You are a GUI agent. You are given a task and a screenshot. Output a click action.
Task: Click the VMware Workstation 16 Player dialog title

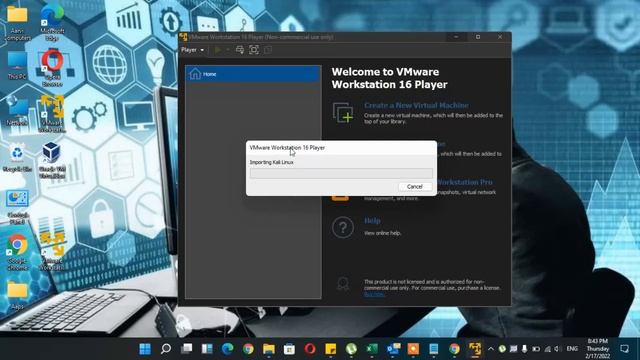tap(287, 148)
